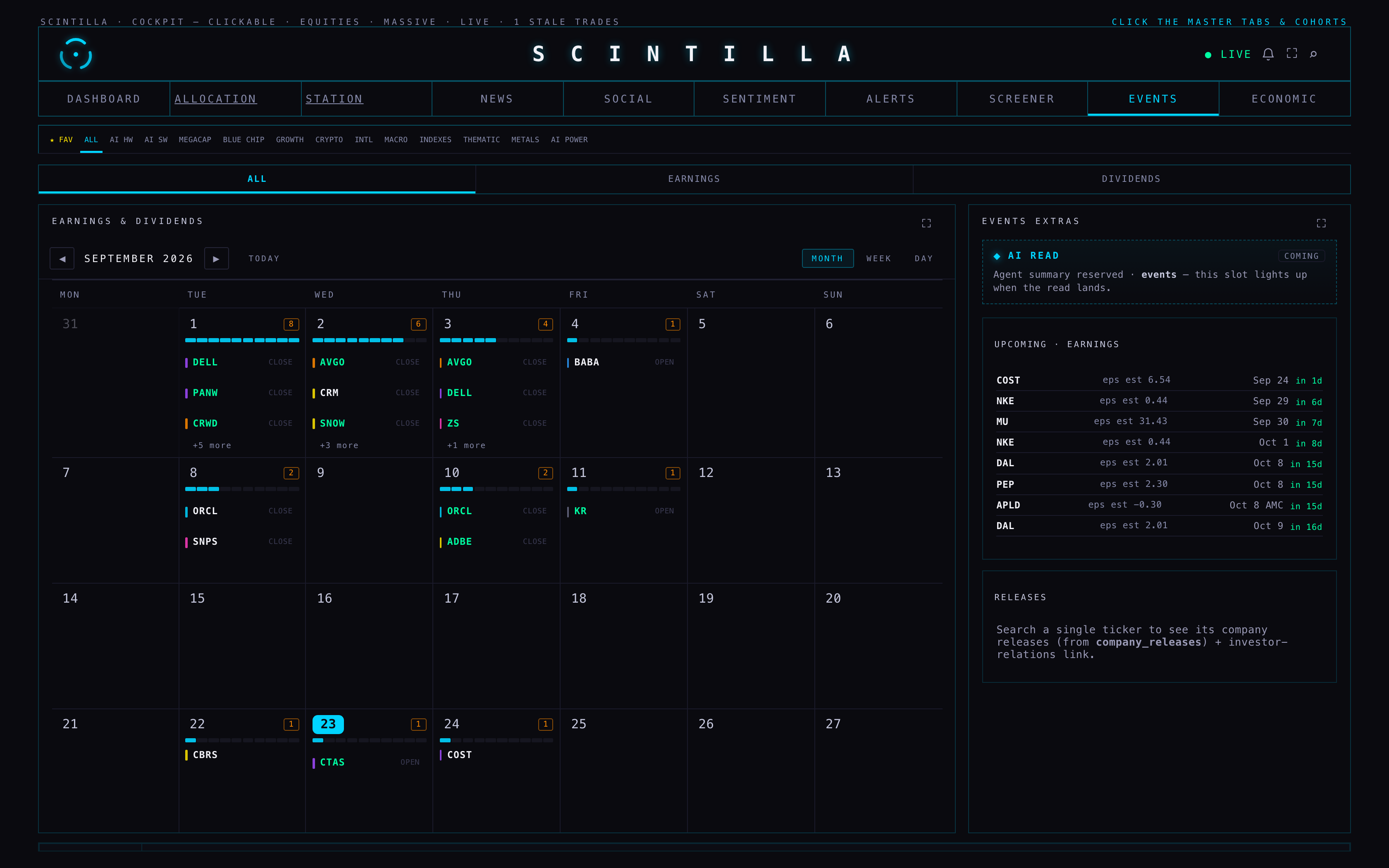Viewport: 1389px width, 868px height.
Task: Filter by AI HW cohort
Action: pyautogui.click(x=121, y=140)
